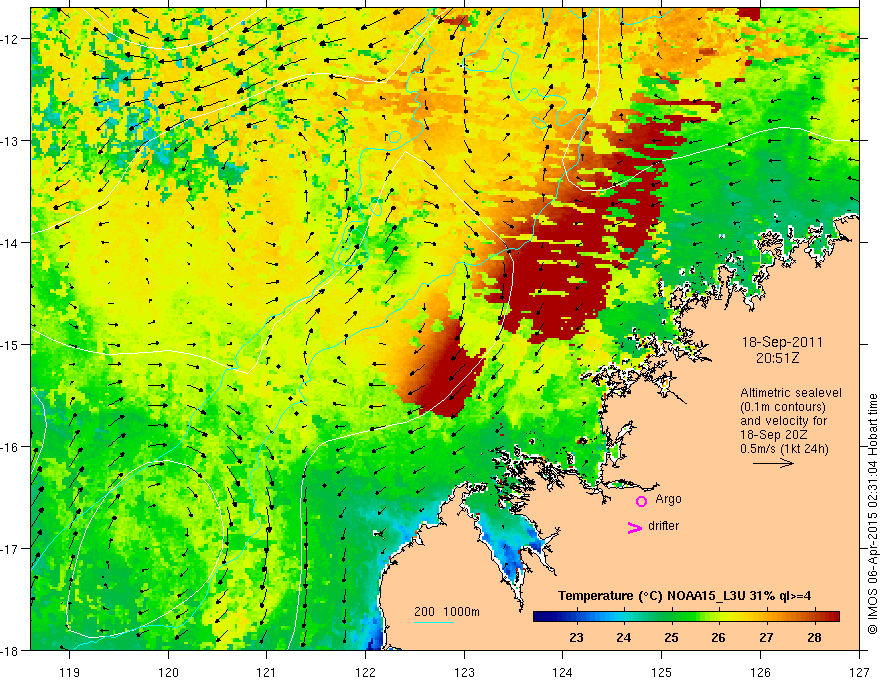Click the 25 value on temperature scale
The width and height of the screenshot is (880, 680).
(x=671, y=638)
